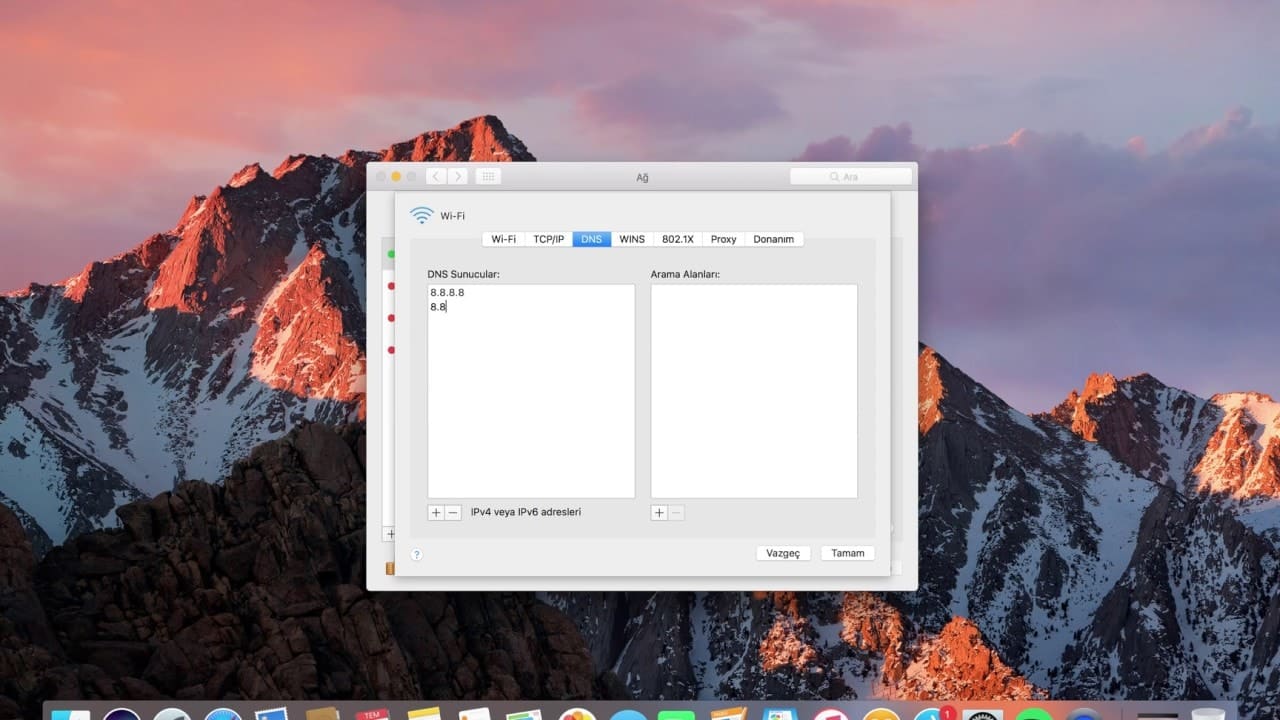Open the Donanım tab
The image size is (1280, 720).
773,239
